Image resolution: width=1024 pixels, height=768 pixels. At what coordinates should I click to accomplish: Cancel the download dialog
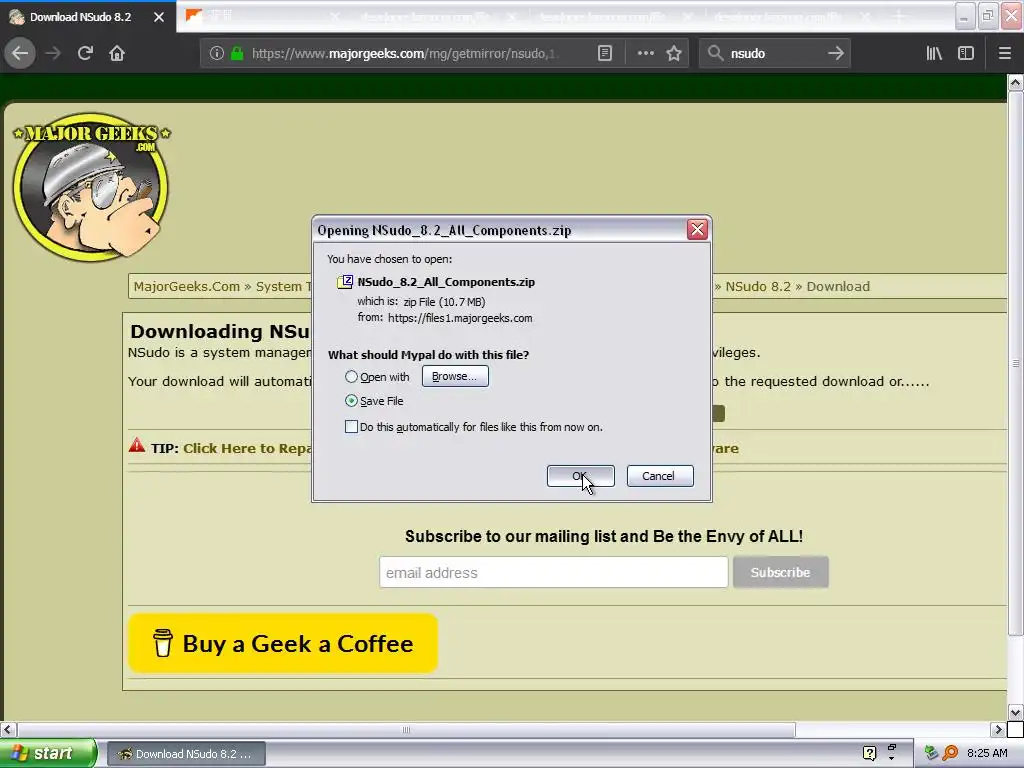tap(660, 476)
